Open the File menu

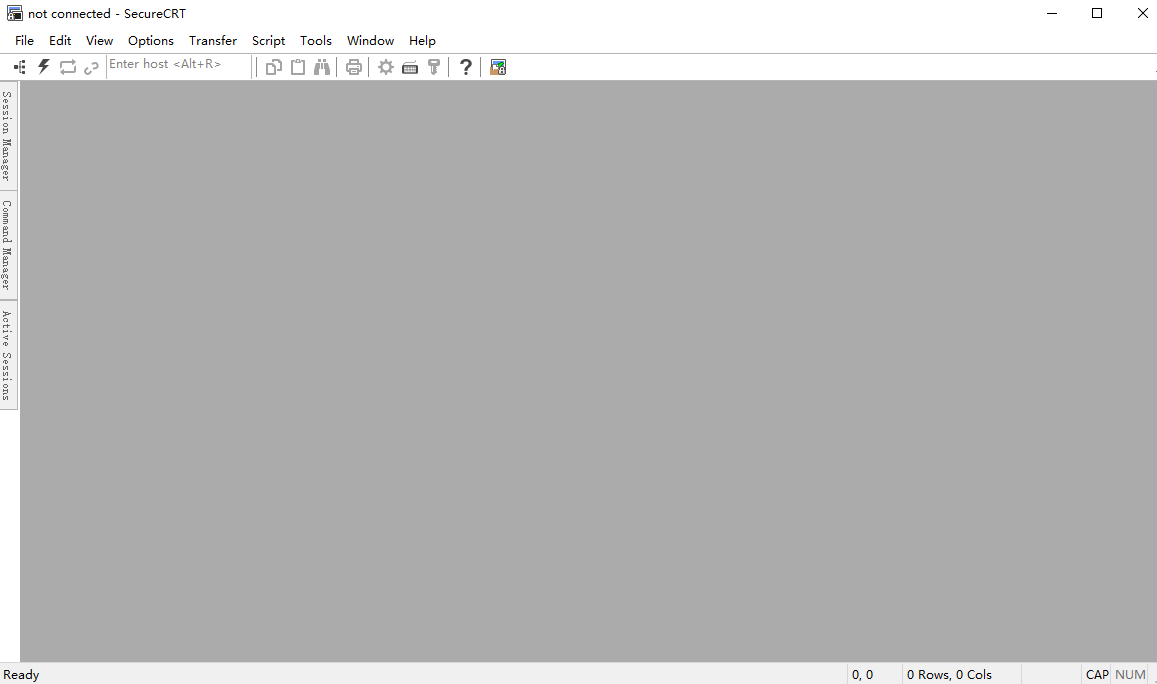(x=24, y=41)
